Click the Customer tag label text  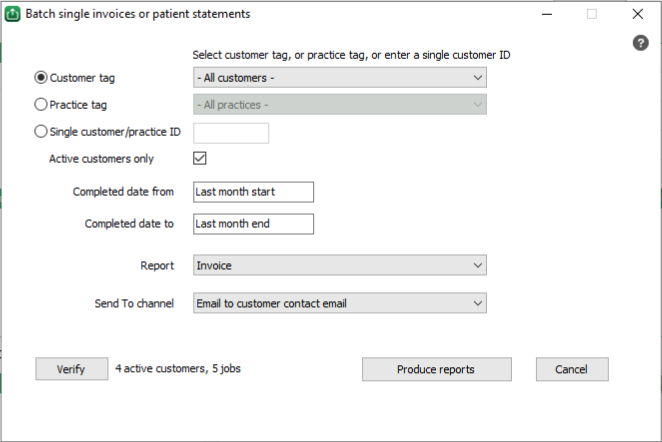coord(82,77)
